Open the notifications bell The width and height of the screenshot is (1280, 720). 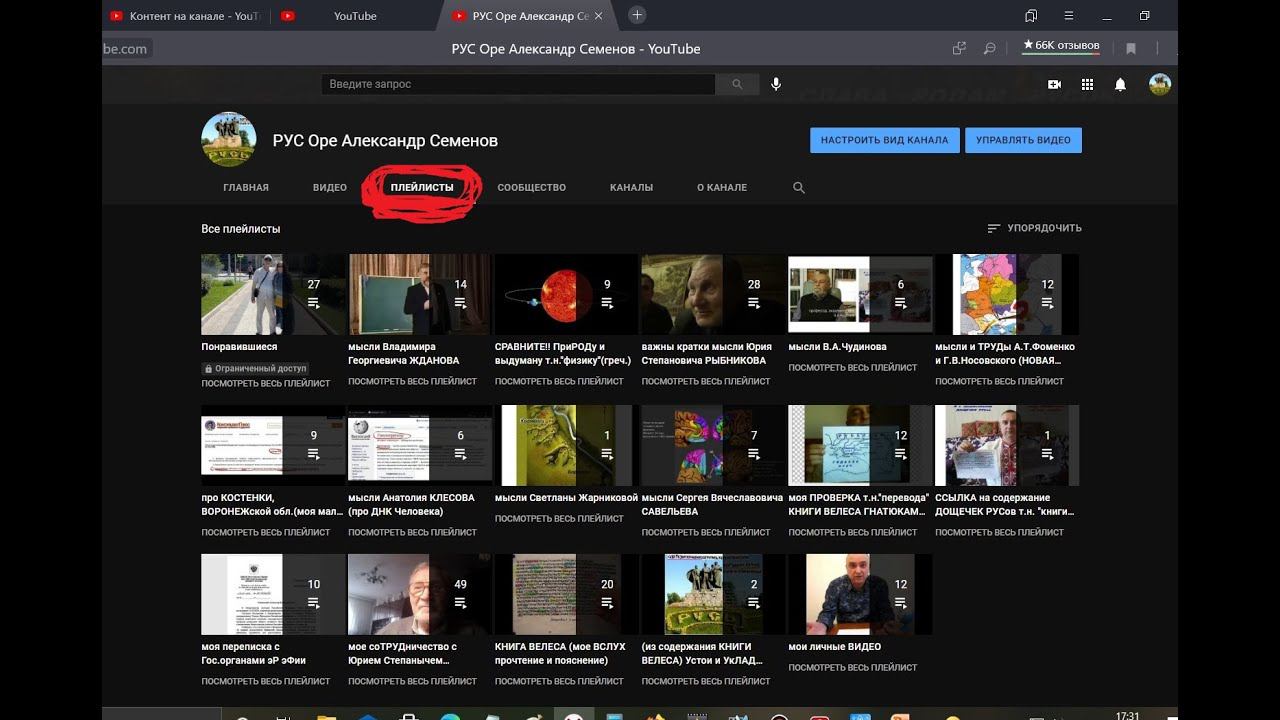pyautogui.click(x=1120, y=85)
